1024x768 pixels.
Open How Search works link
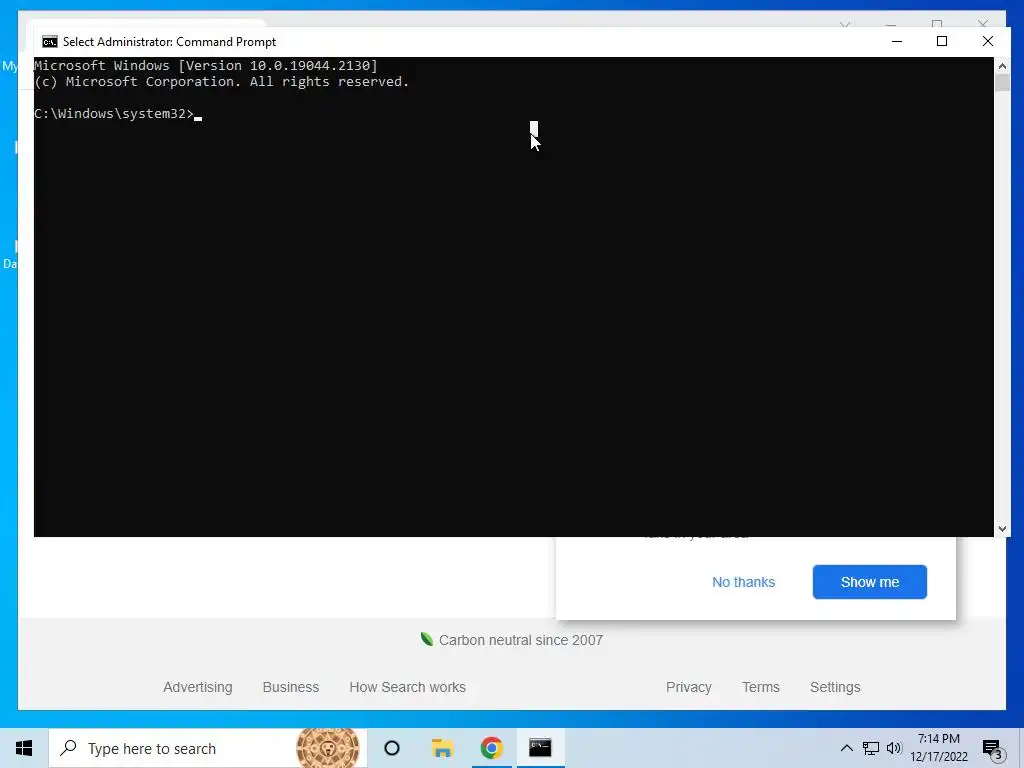[x=408, y=687]
